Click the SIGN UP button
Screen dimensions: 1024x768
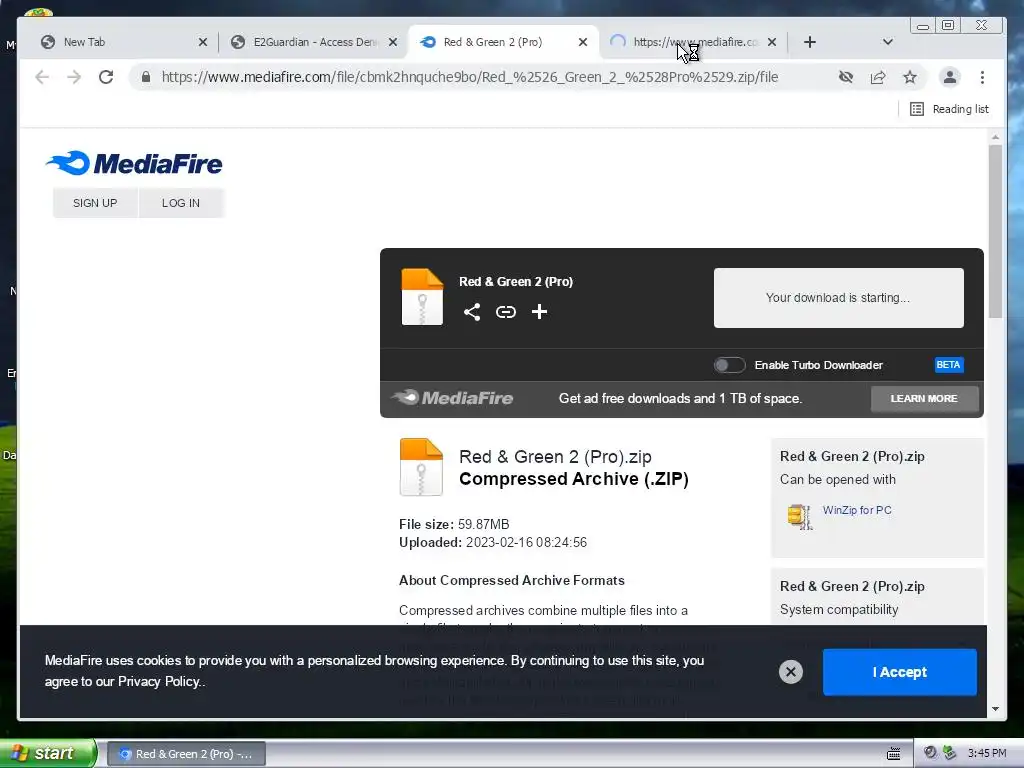pyautogui.click(x=95, y=203)
